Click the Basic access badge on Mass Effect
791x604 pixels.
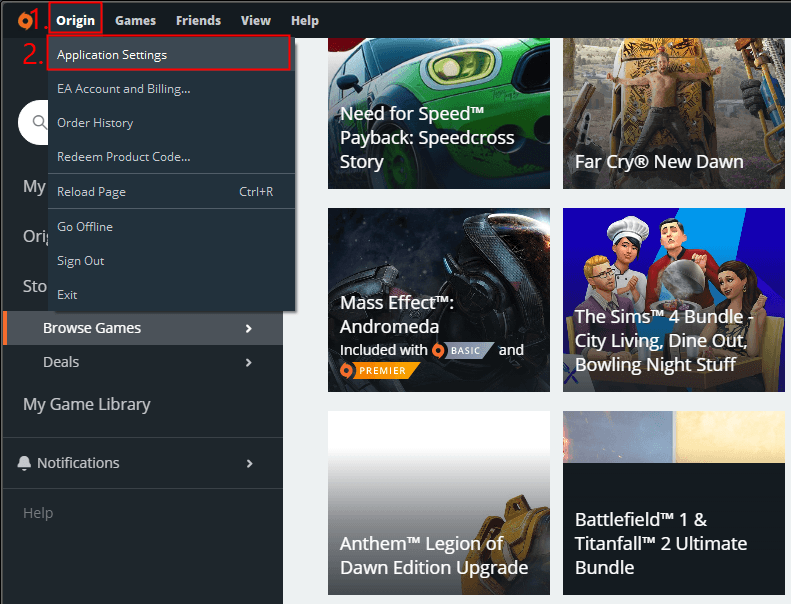point(463,350)
